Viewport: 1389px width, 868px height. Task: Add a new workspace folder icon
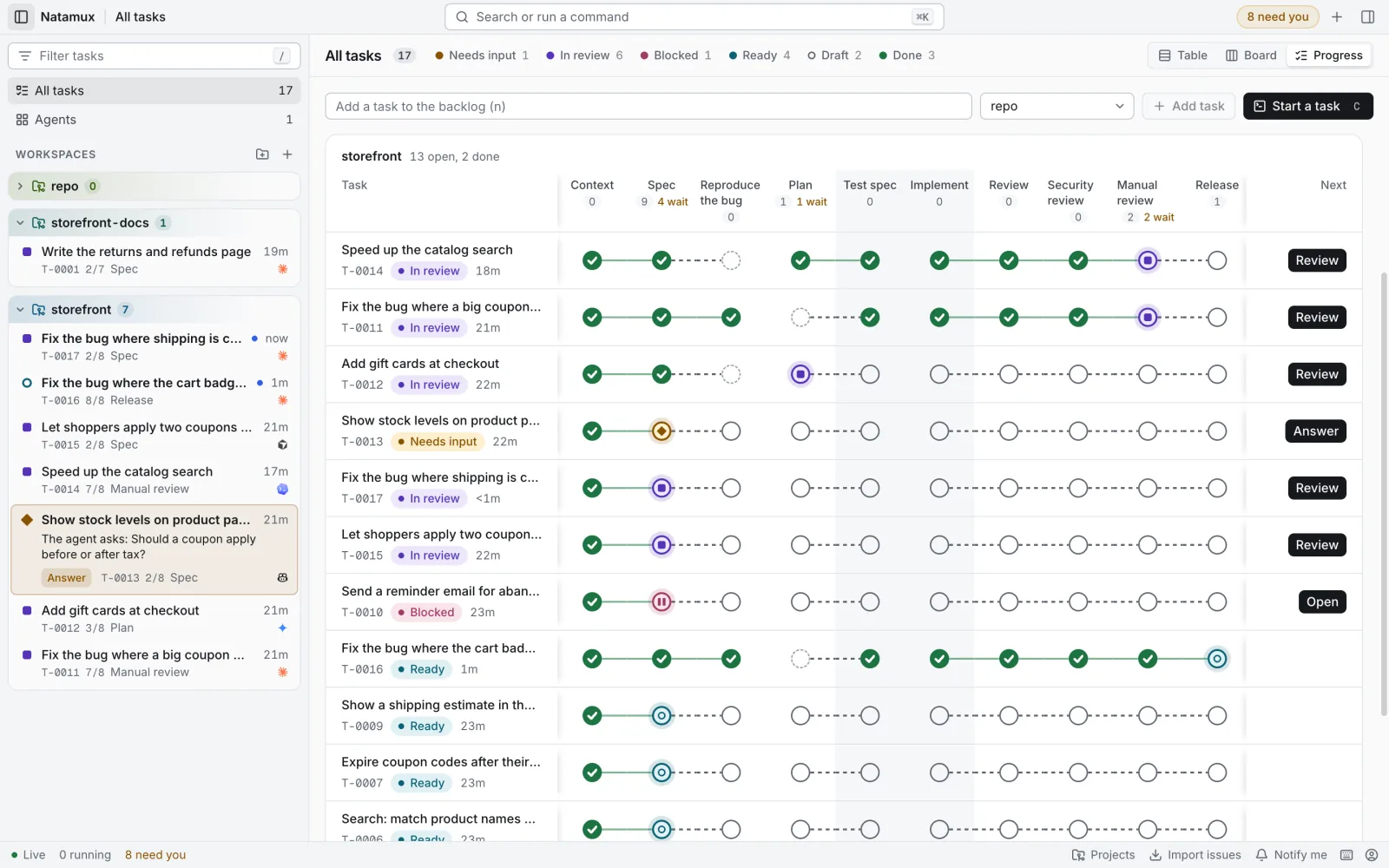click(x=262, y=155)
